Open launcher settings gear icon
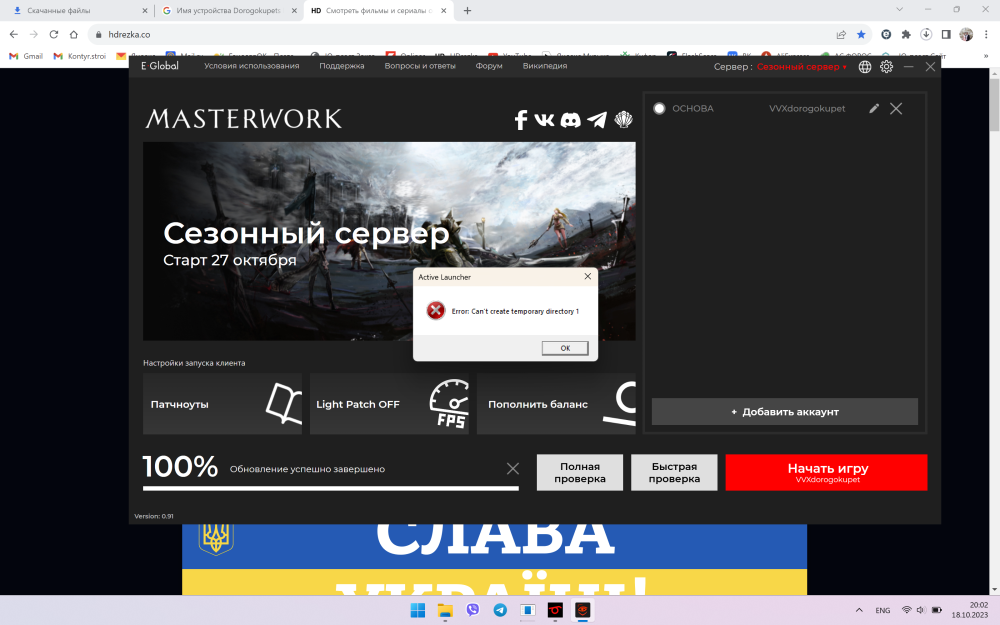This screenshot has width=1000, height=625. coord(886,67)
